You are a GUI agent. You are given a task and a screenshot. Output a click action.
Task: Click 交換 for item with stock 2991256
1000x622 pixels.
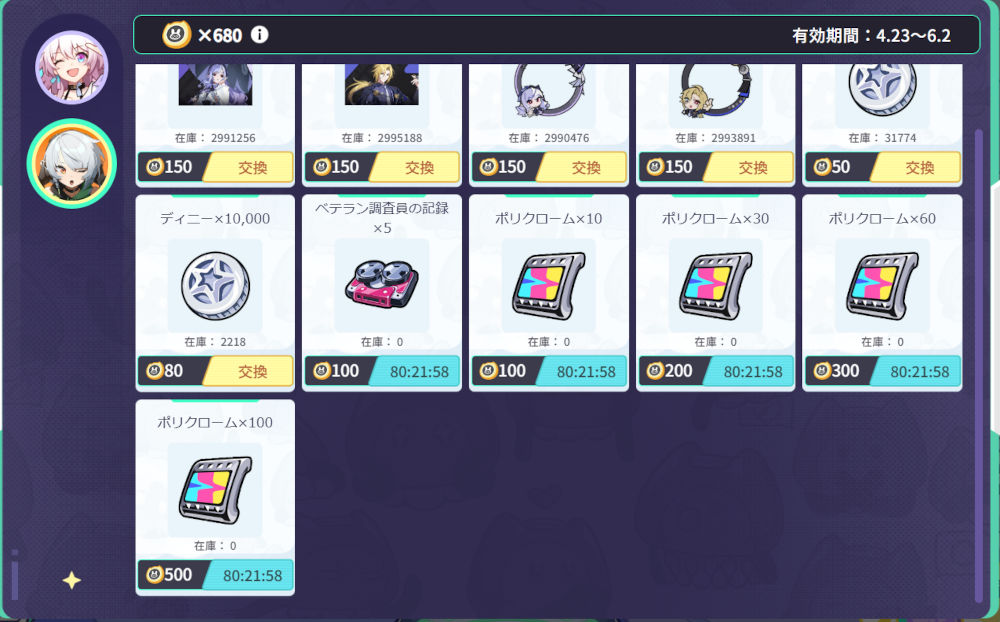point(249,167)
